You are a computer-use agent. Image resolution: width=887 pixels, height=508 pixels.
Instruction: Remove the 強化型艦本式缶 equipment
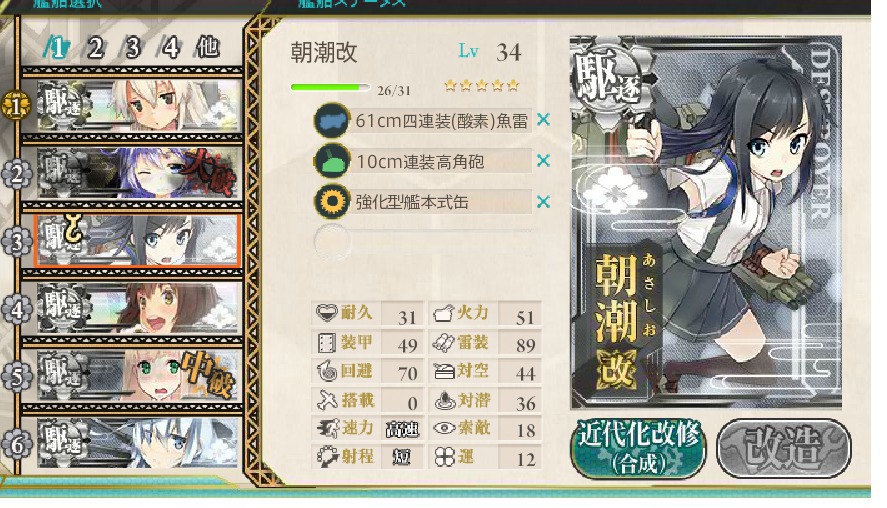click(x=543, y=202)
